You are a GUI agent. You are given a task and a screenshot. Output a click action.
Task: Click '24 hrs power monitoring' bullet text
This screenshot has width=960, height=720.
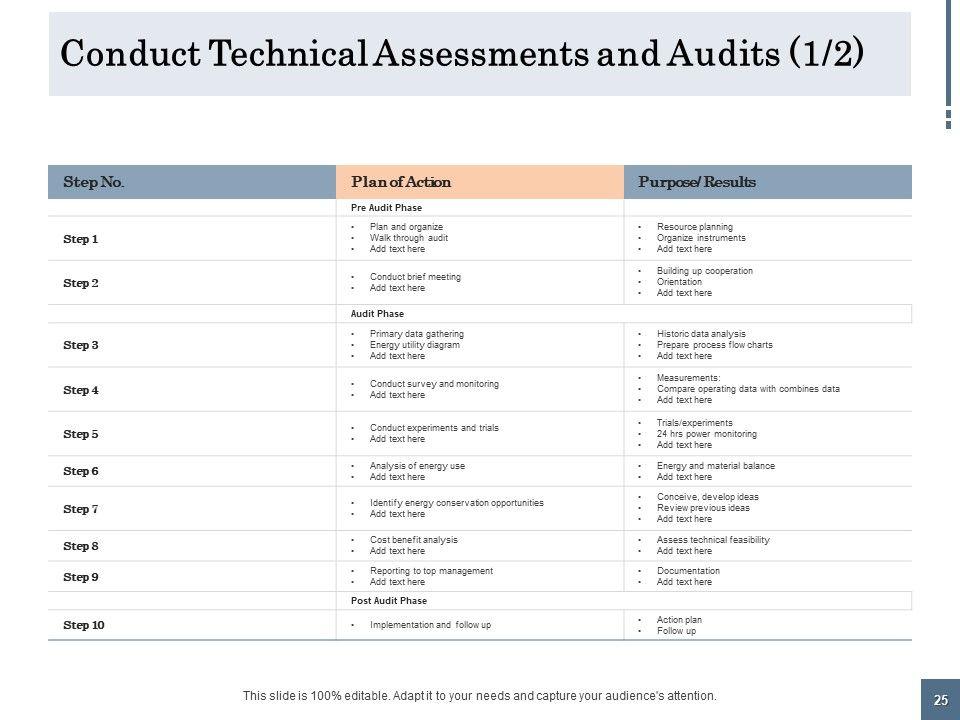[x=706, y=434]
